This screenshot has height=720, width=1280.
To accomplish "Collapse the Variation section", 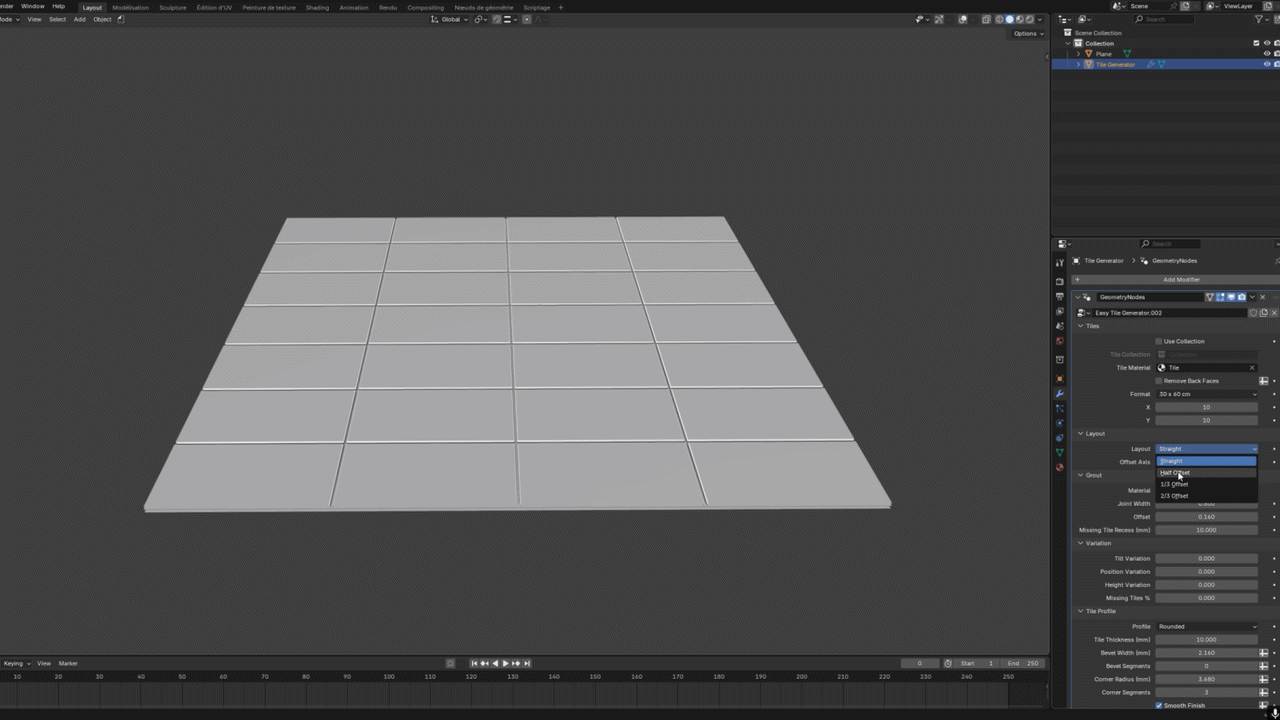I will click(1081, 543).
